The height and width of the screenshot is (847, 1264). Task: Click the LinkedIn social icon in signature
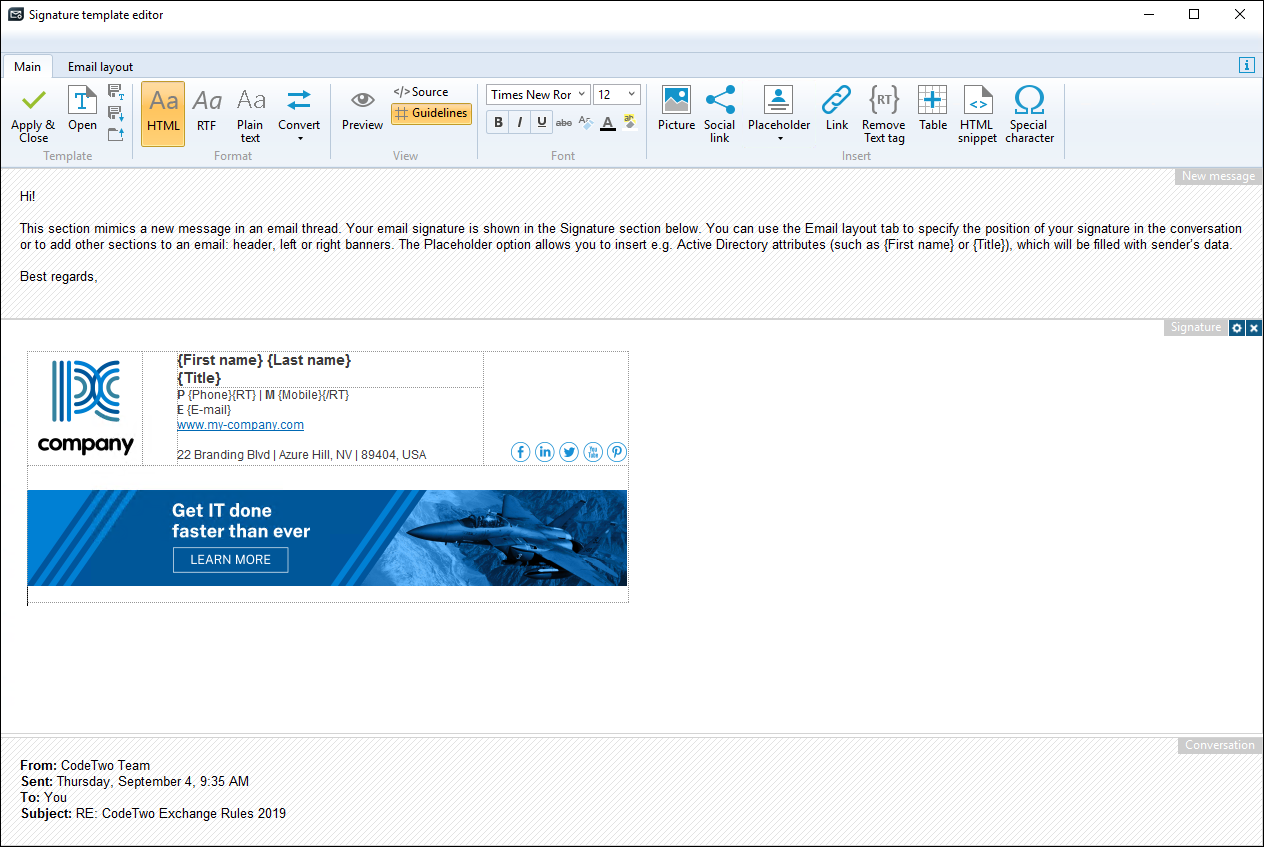coord(545,452)
